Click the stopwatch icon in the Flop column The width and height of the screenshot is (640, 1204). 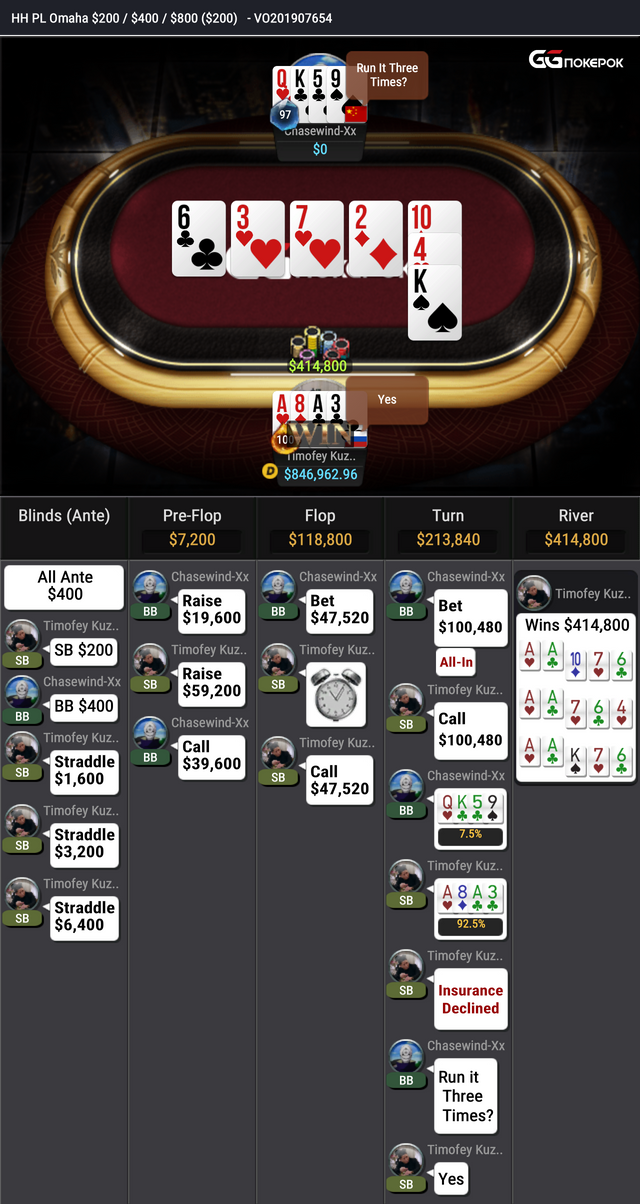pyautogui.click(x=335, y=696)
